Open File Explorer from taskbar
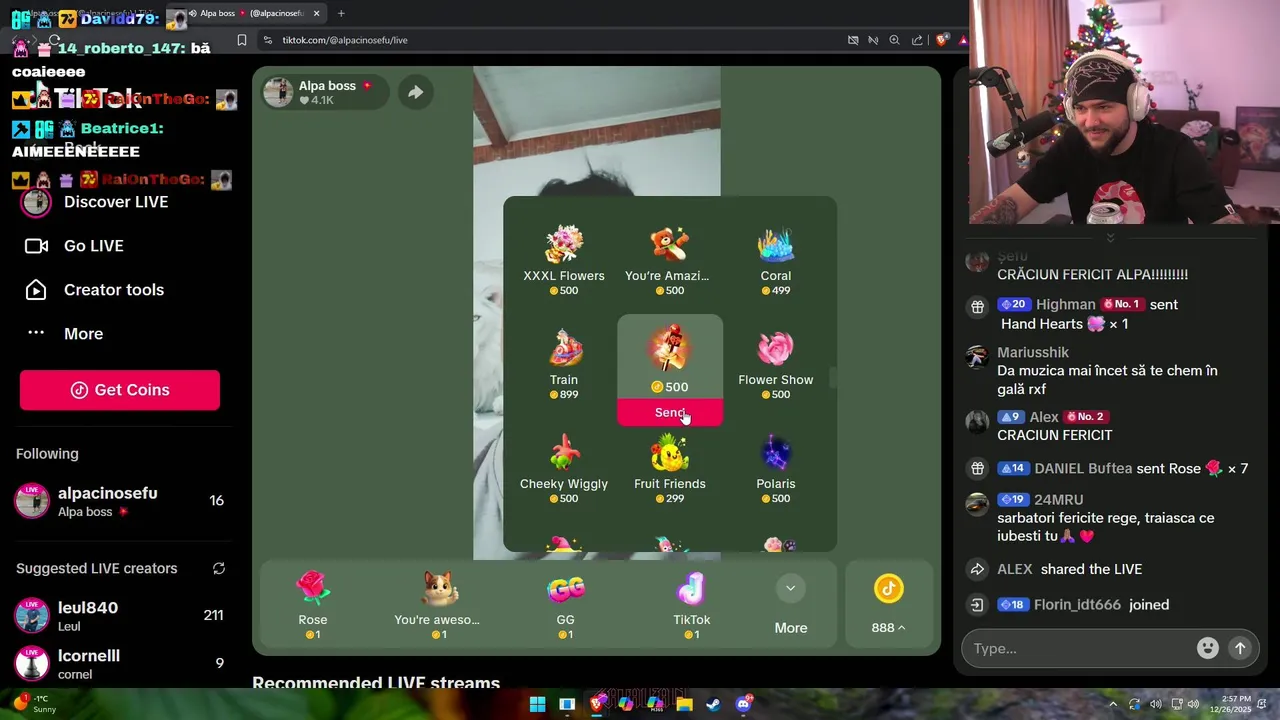This screenshot has width=1280, height=720. pos(684,704)
